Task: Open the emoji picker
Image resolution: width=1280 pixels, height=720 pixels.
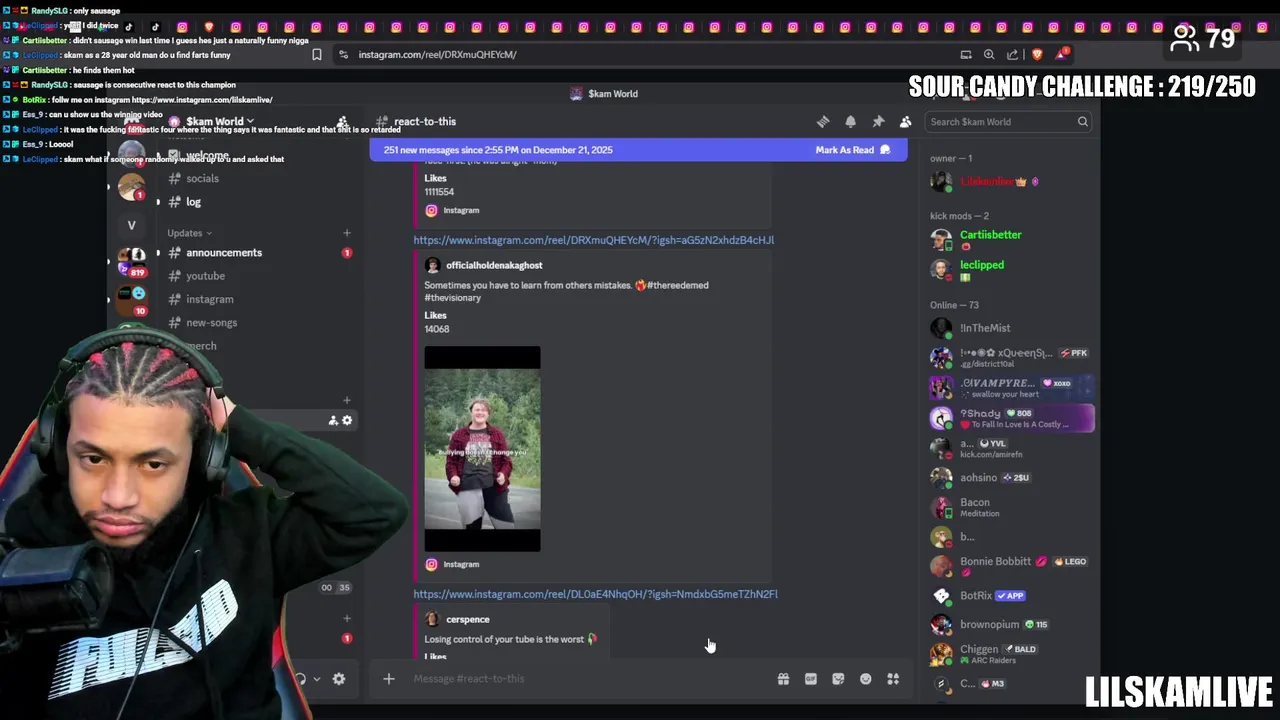Action: pyautogui.click(x=866, y=679)
